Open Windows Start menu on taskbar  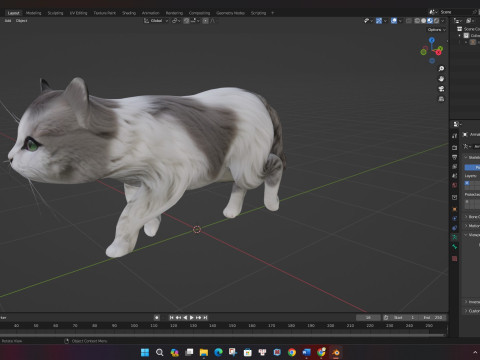coord(145,352)
